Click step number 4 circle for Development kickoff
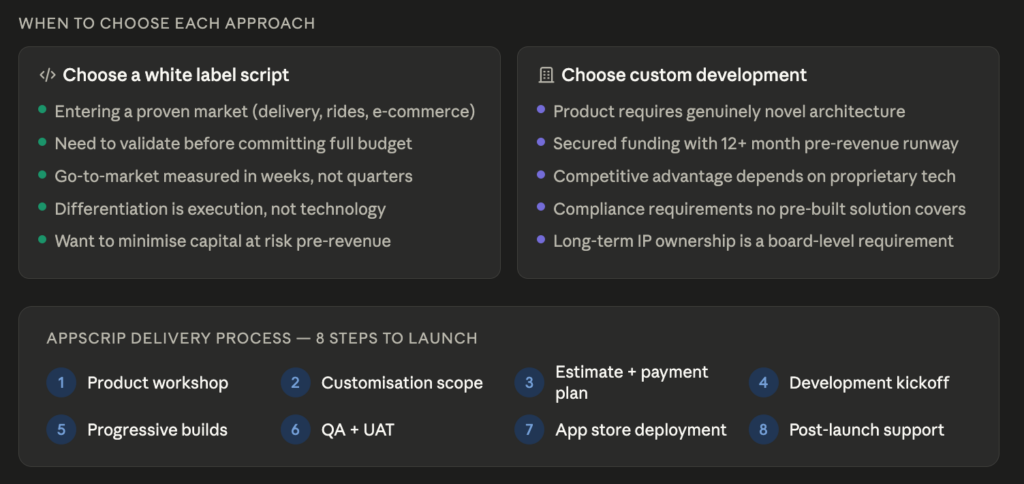The height and width of the screenshot is (484, 1024). pyautogui.click(x=763, y=383)
